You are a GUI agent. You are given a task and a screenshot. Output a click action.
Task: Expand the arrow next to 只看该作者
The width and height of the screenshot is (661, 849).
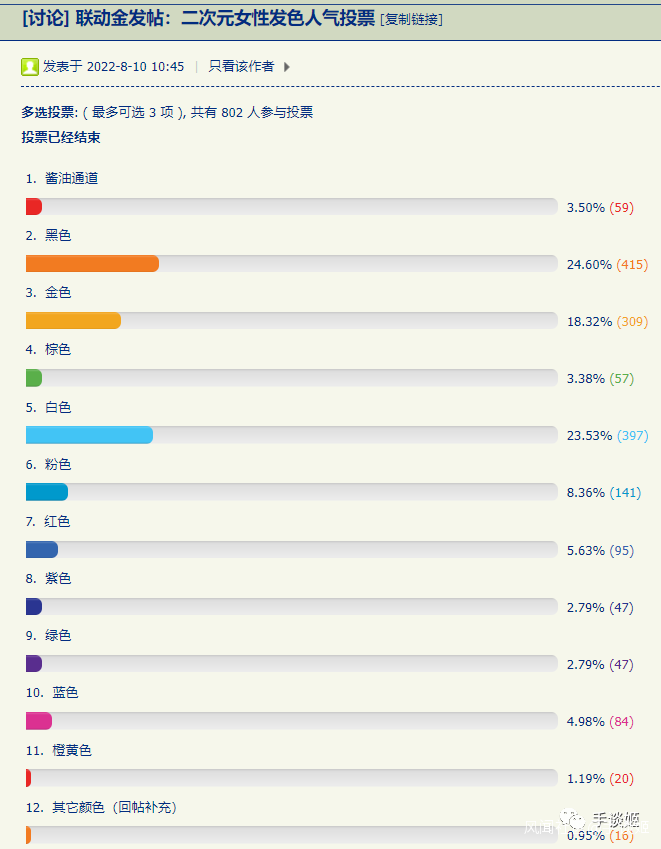pyautogui.click(x=287, y=67)
